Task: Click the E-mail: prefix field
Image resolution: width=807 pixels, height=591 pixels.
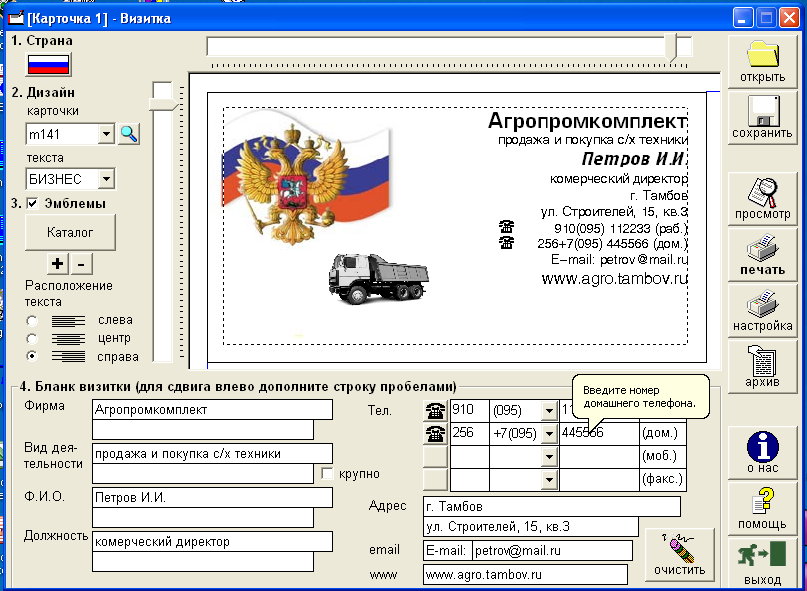Action: [448, 550]
